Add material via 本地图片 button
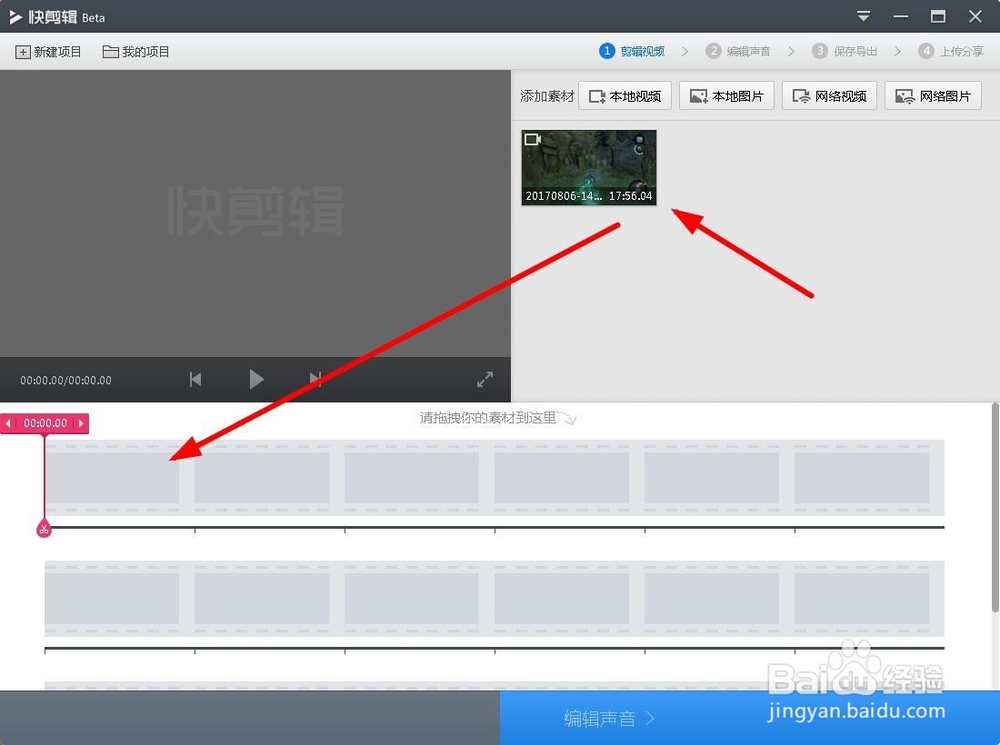 [x=726, y=96]
